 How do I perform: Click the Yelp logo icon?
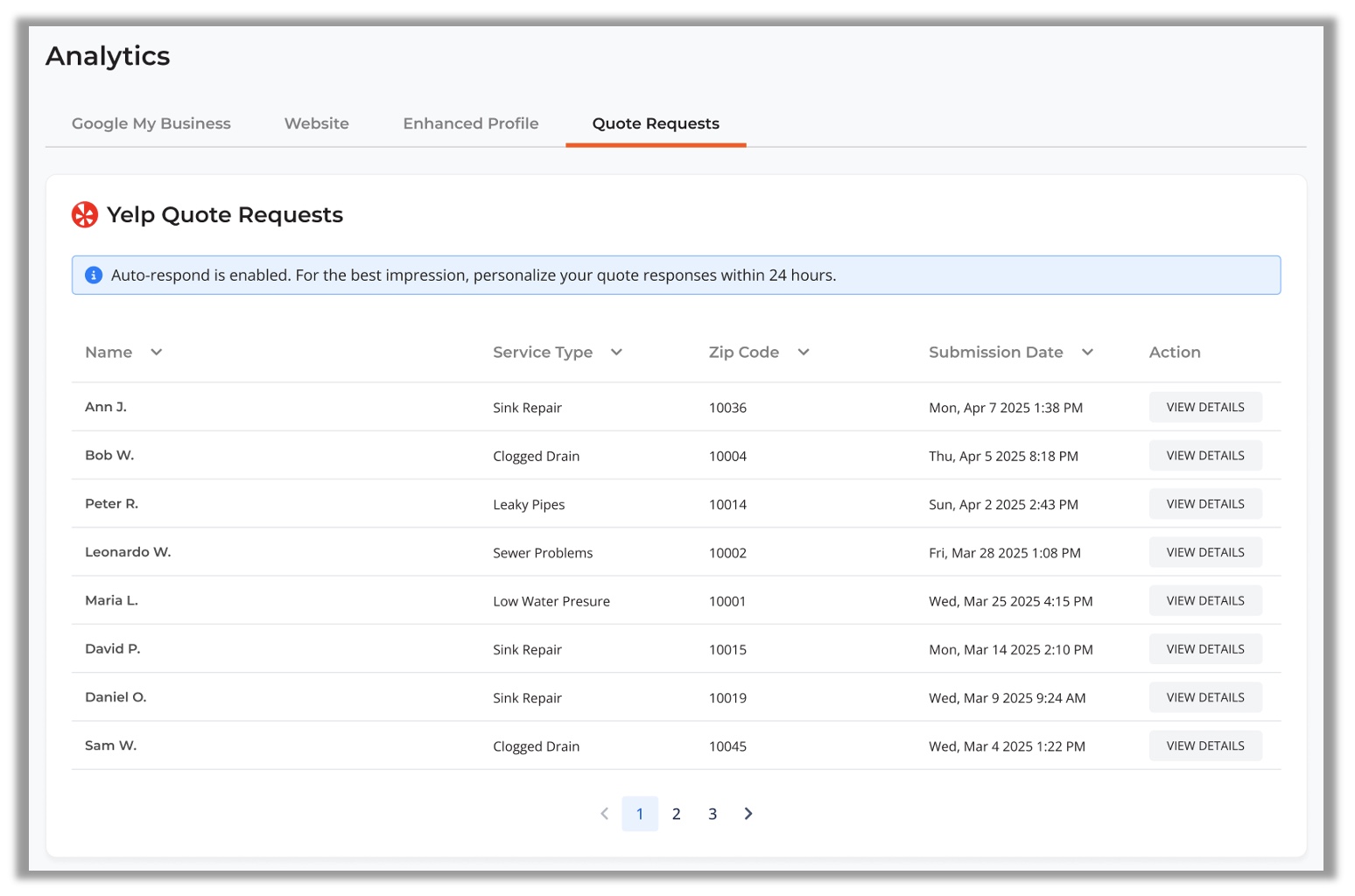coord(85,214)
